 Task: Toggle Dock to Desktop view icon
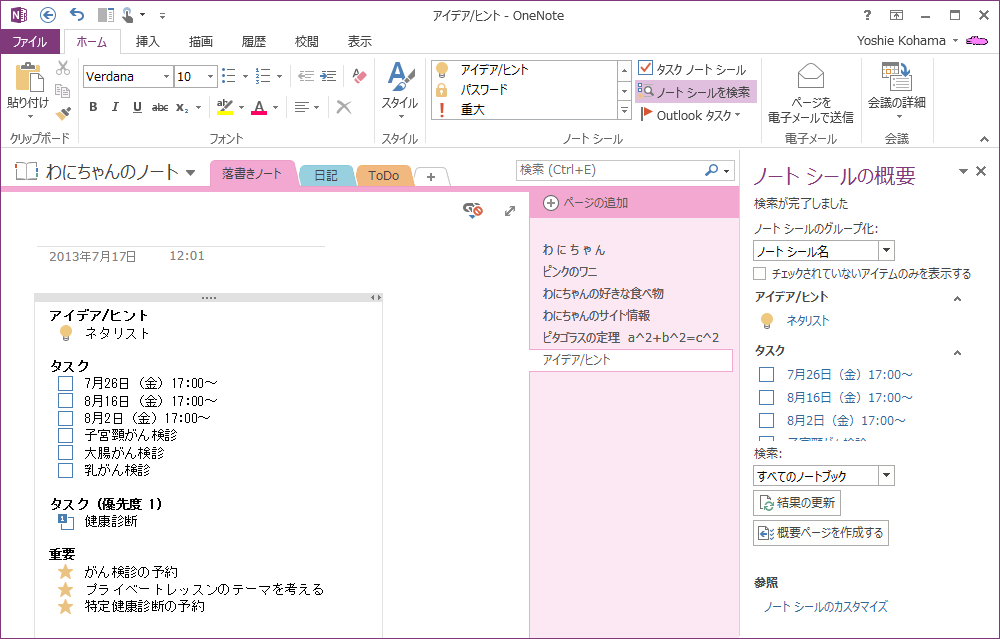point(105,15)
